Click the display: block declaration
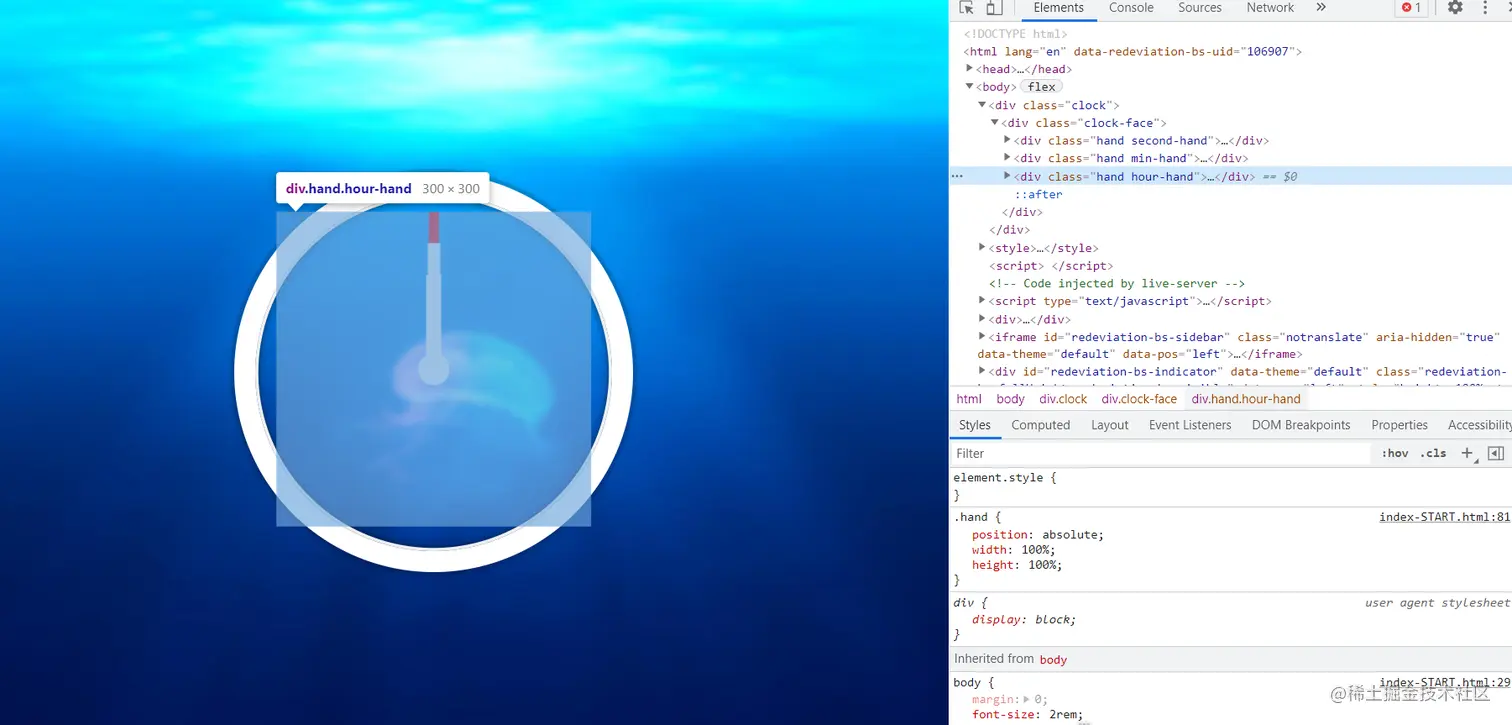The height and width of the screenshot is (725, 1512). pyautogui.click(x=1024, y=620)
